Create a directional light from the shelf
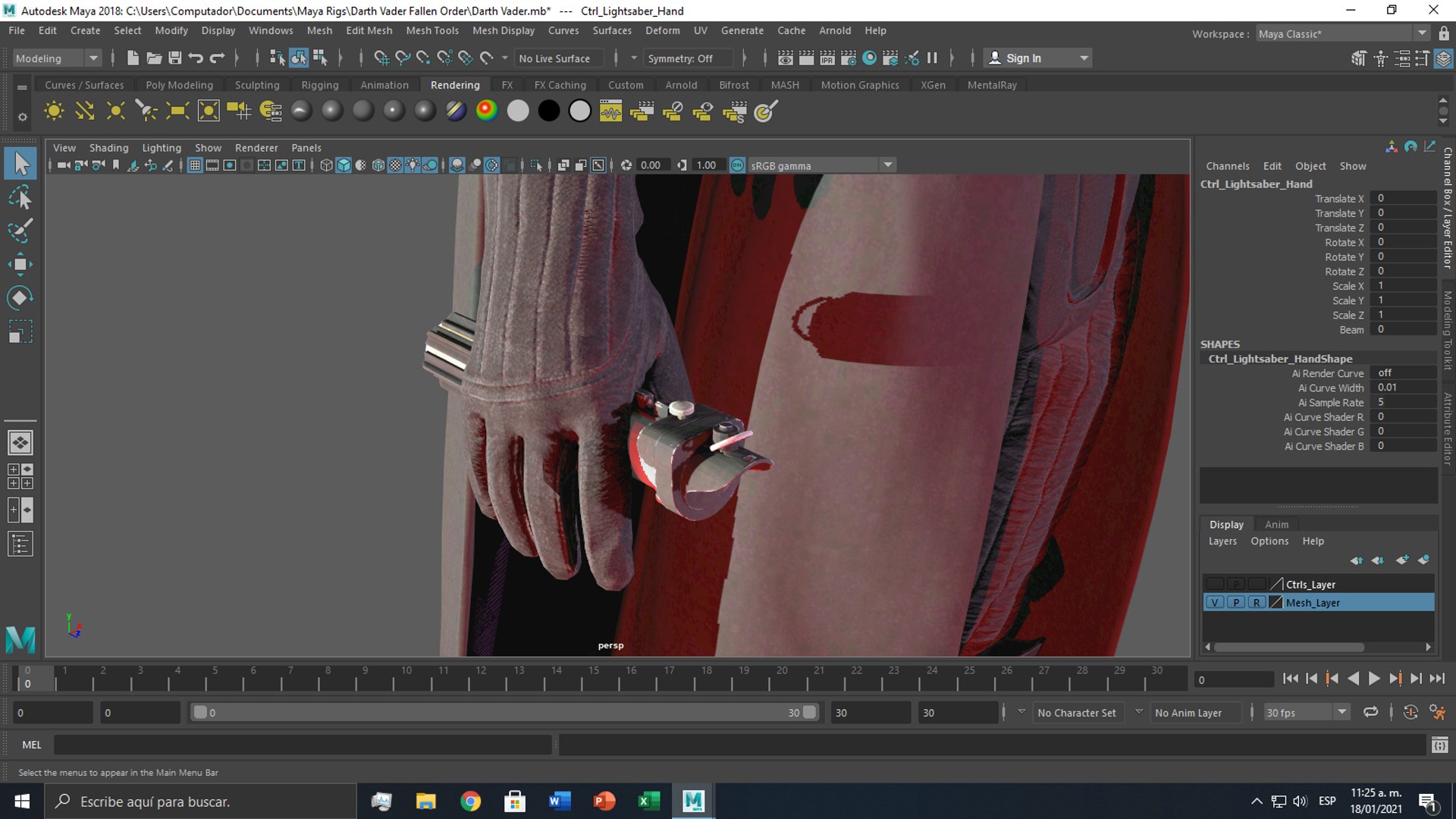This screenshot has width=1456, height=819. click(x=85, y=111)
